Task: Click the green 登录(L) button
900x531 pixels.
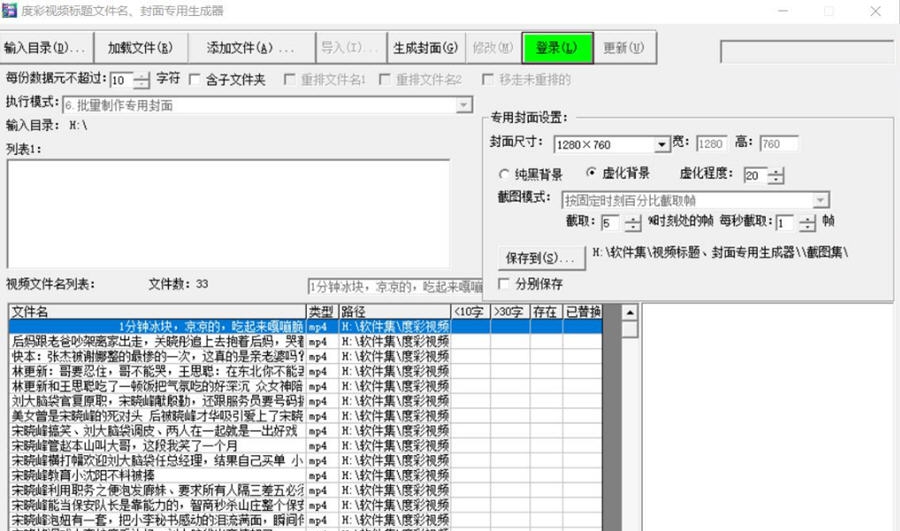Action: point(557,48)
